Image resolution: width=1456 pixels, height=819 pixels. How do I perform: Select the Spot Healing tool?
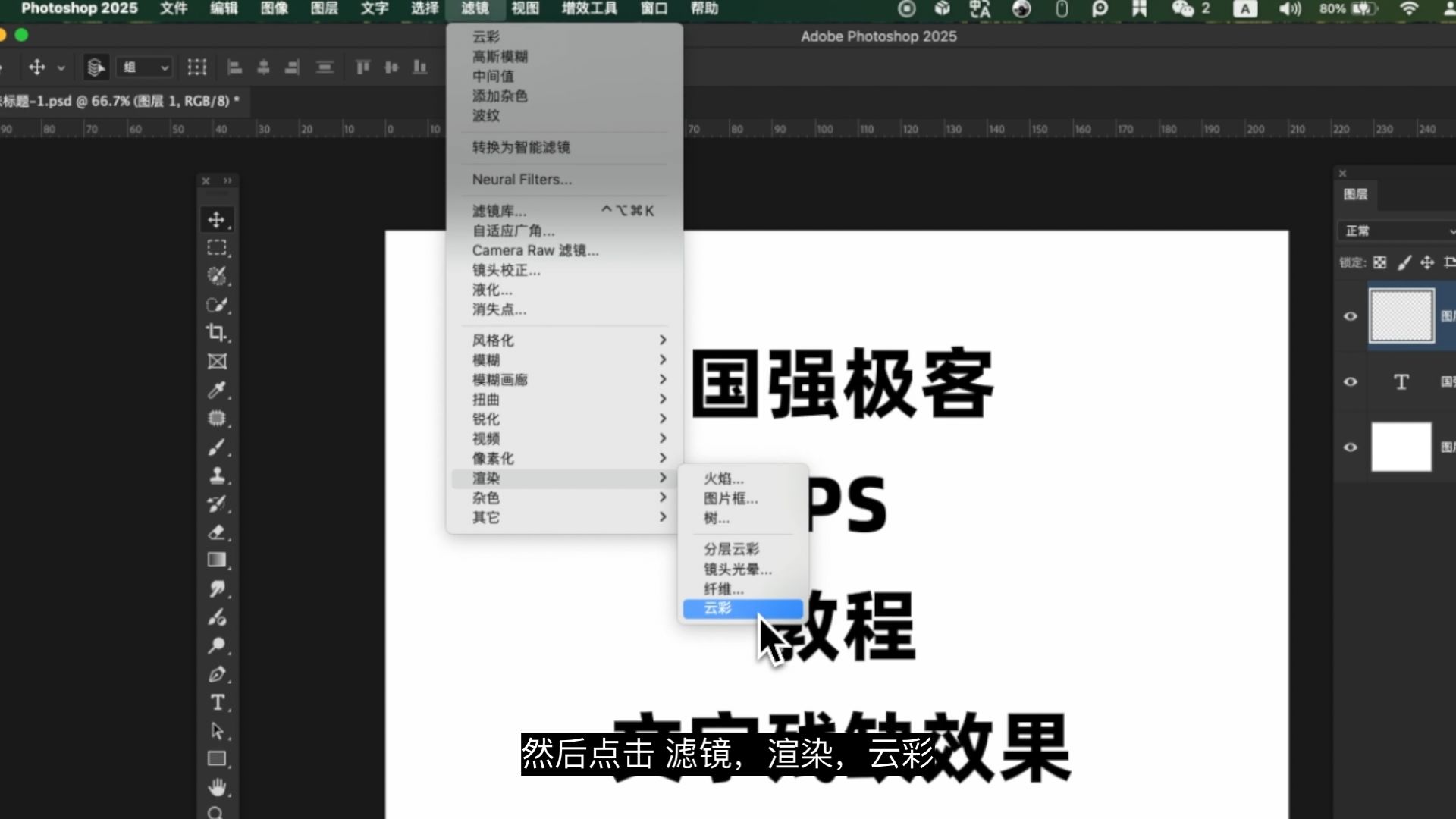(217, 419)
